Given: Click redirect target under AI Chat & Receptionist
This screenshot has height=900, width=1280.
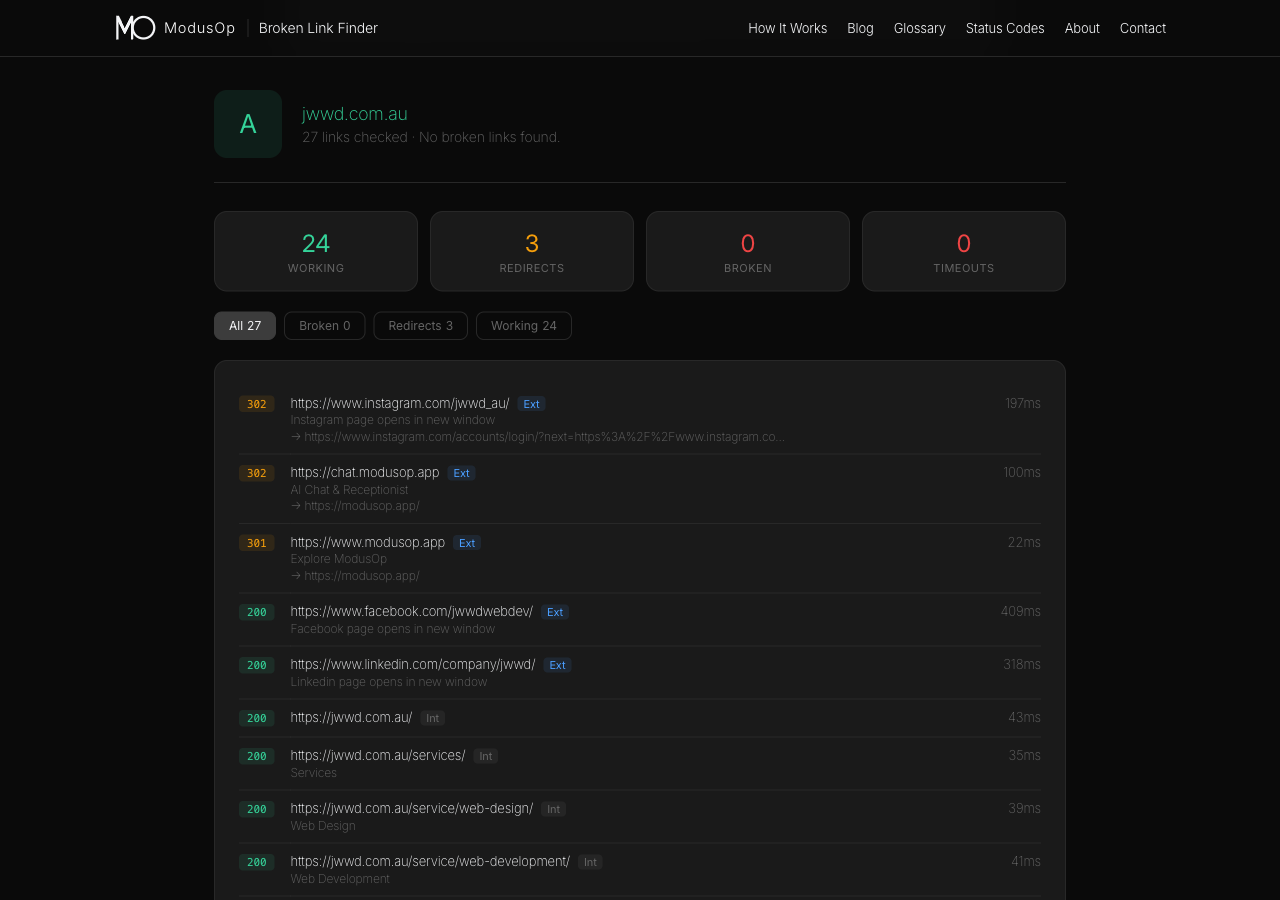Looking at the screenshot, I should (x=355, y=506).
